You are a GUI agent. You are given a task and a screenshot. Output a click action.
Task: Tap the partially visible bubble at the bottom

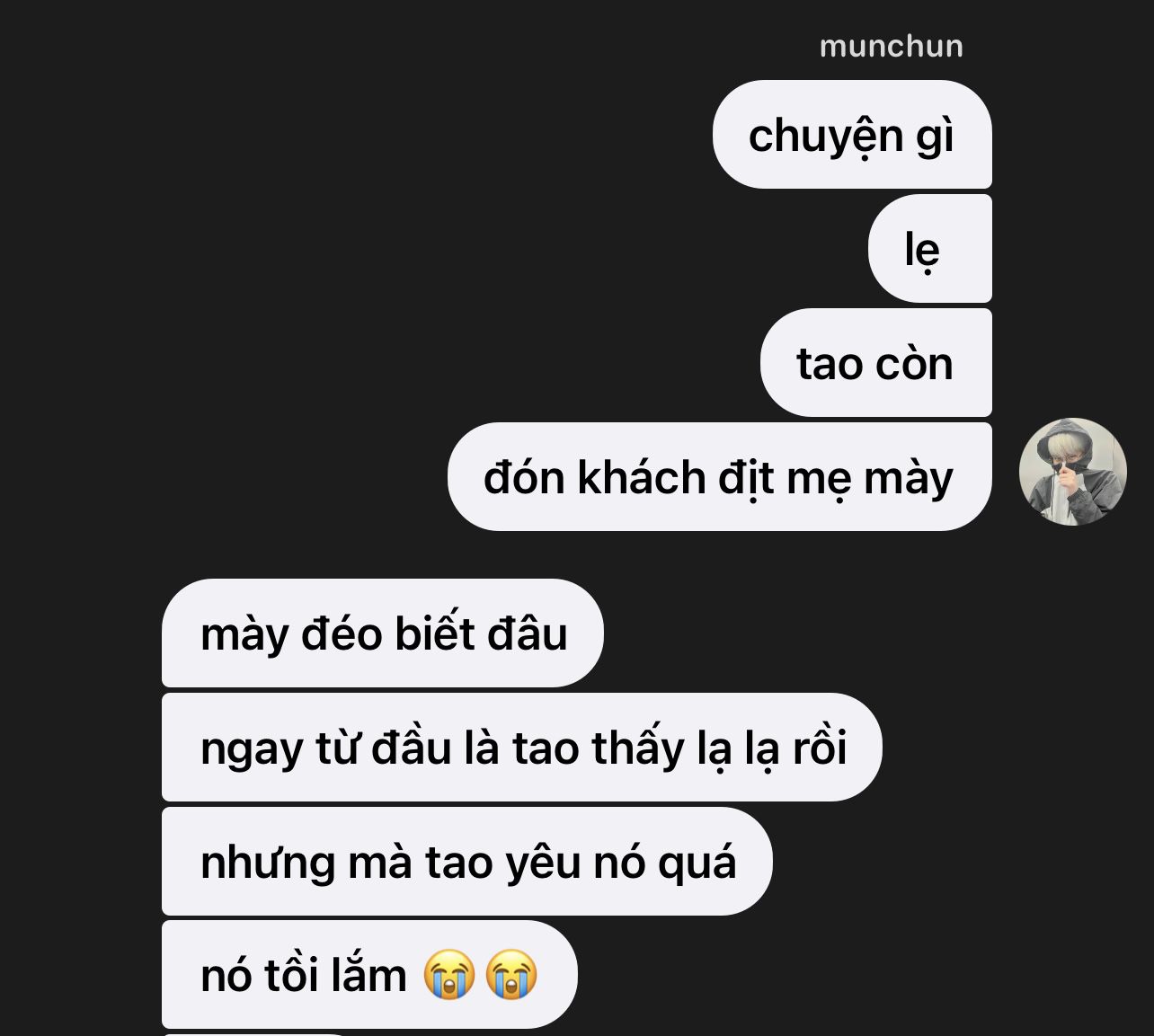256,1033
